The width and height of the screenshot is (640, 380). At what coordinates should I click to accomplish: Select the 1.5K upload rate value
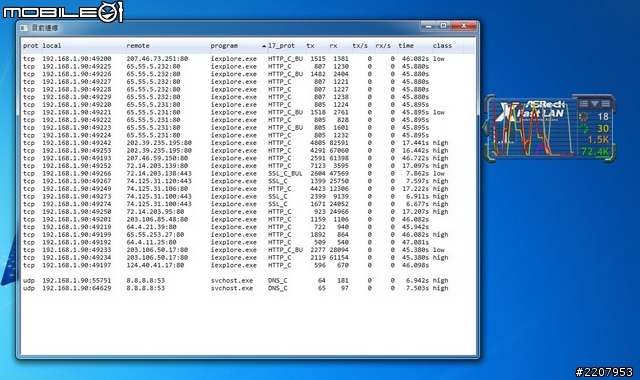(x=598, y=140)
